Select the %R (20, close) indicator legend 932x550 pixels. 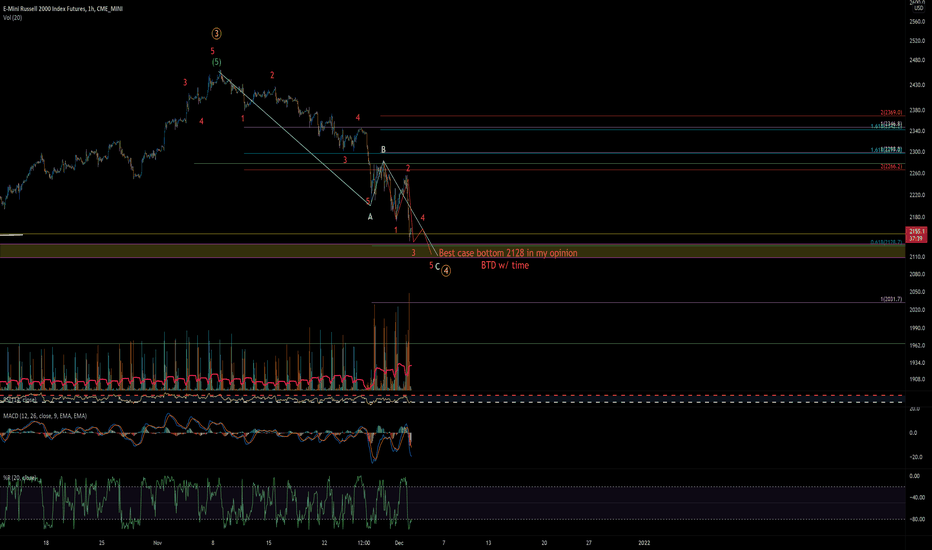click(20, 478)
